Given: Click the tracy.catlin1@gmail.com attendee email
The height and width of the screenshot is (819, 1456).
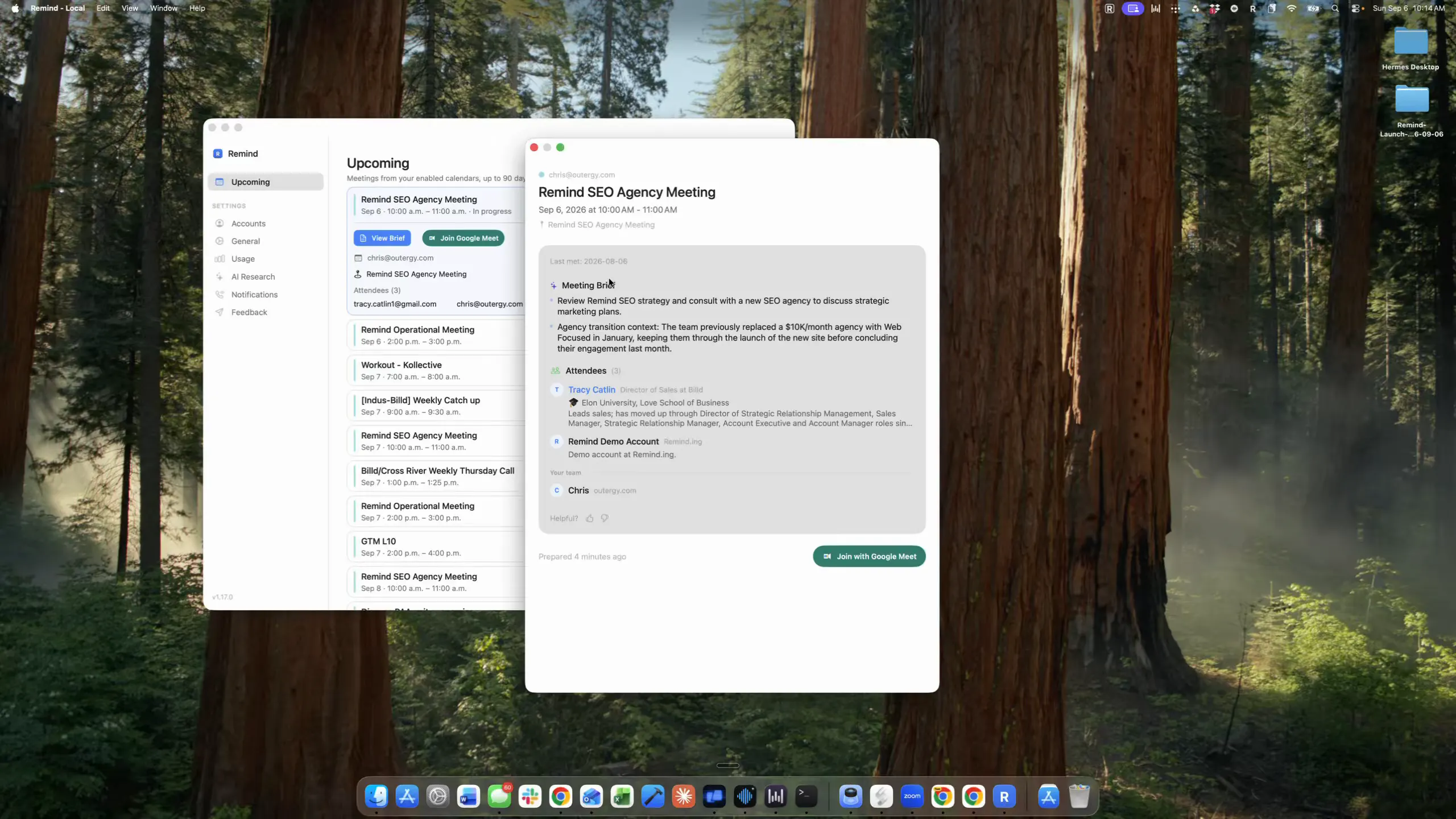Looking at the screenshot, I should [395, 304].
